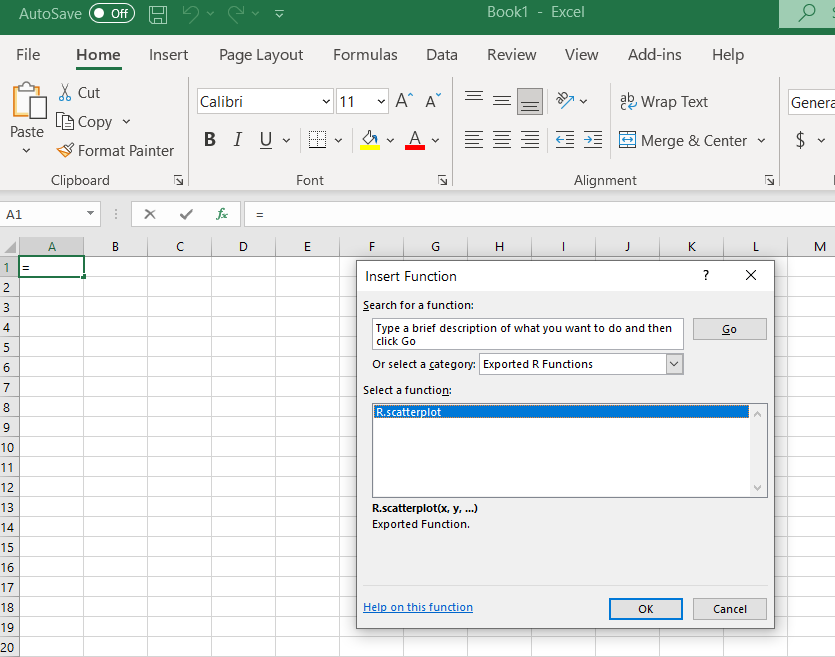Select Align Right icon
Image resolution: width=835 pixels, height=657 pixels.
coord(530,139)
